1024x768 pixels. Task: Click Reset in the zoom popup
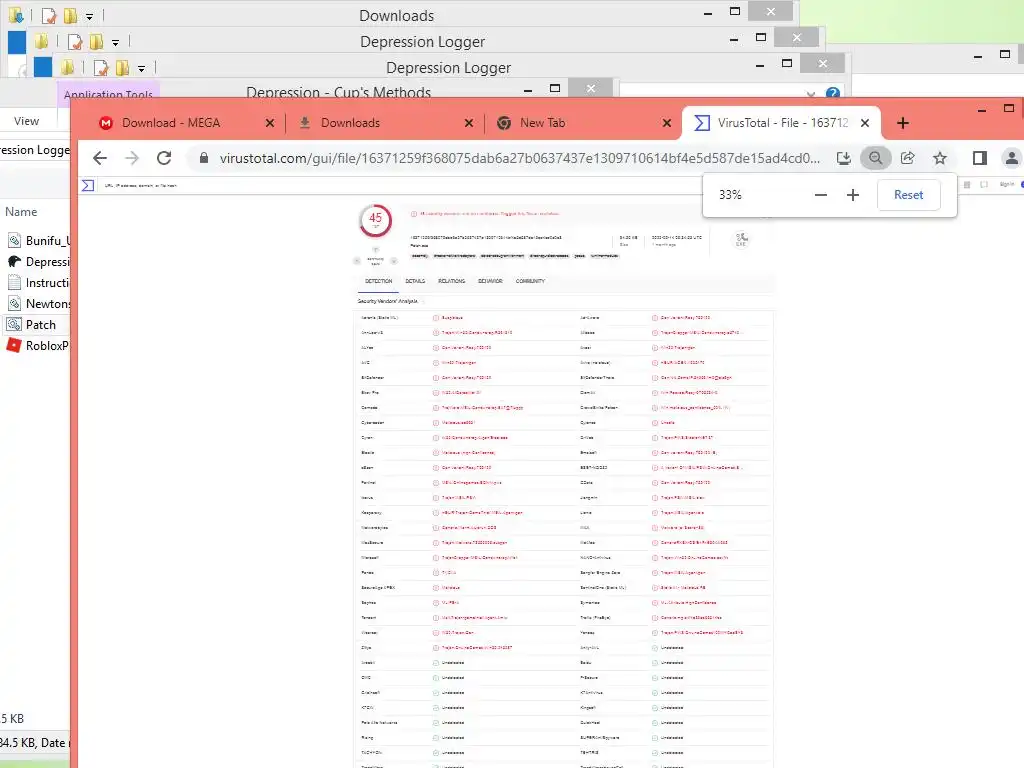[908, 195]
